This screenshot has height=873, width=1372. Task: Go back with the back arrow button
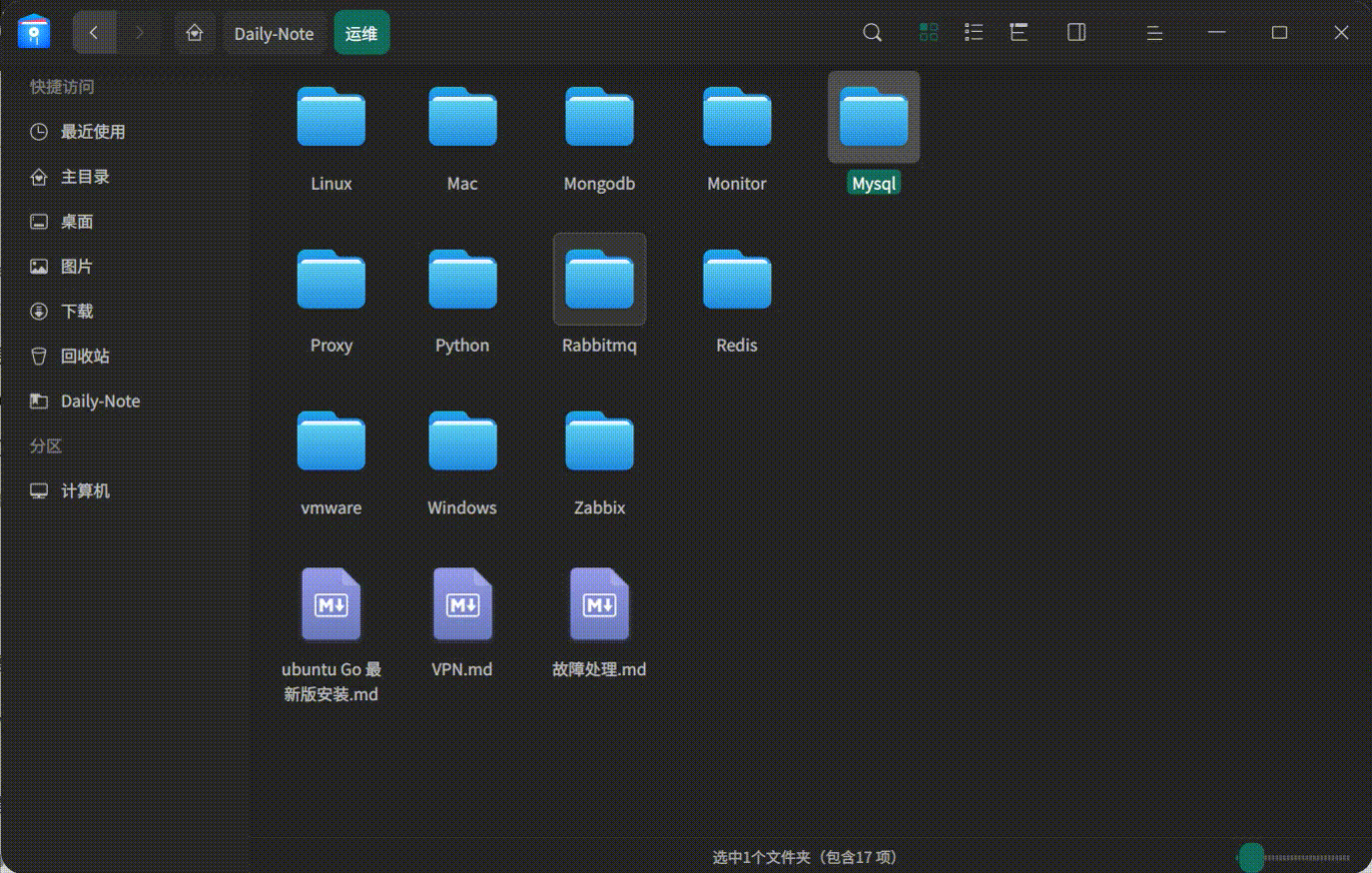click(x=94, y=33)
